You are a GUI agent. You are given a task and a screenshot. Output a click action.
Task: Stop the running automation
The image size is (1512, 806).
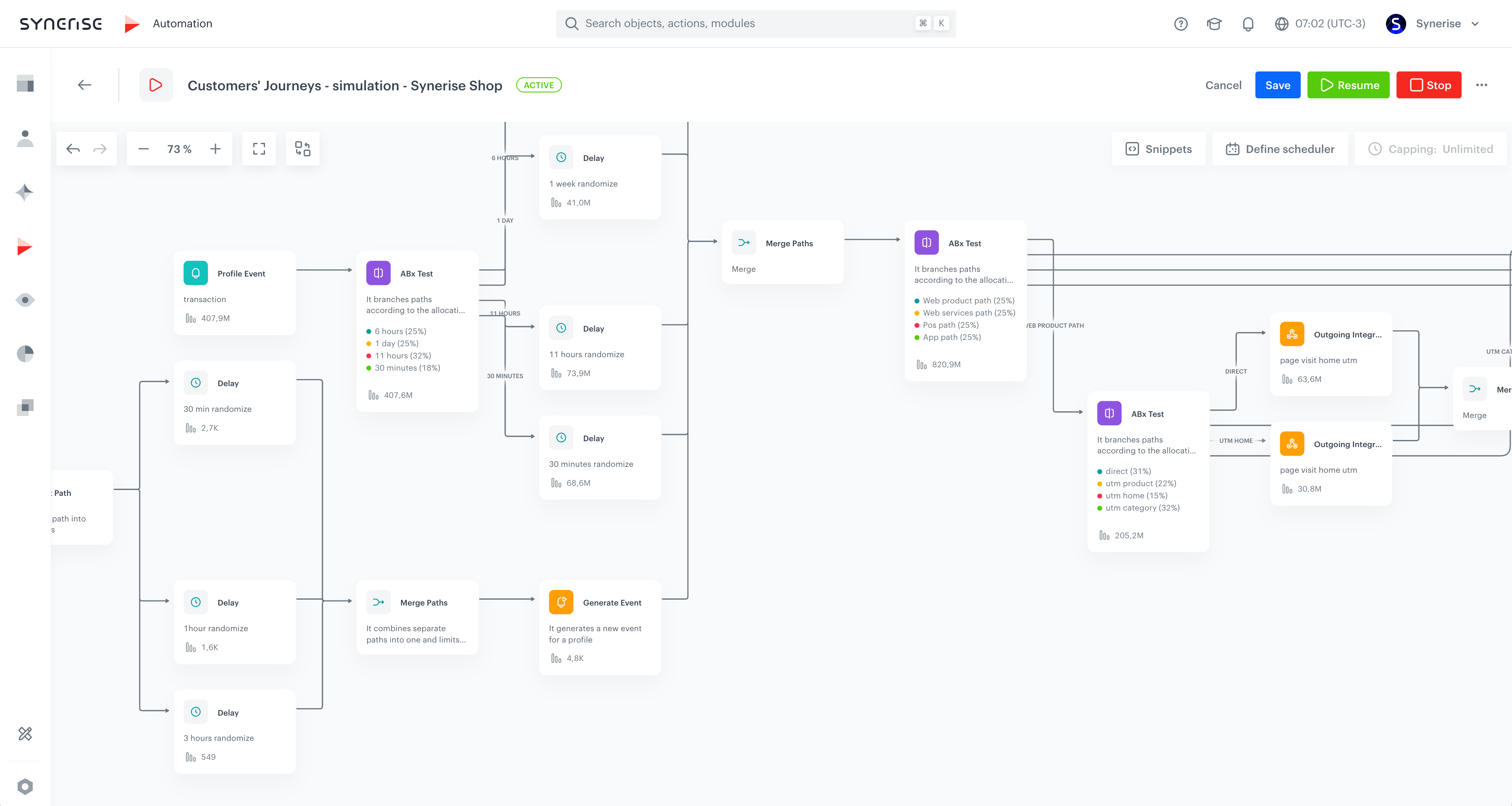pos(1429,84)
